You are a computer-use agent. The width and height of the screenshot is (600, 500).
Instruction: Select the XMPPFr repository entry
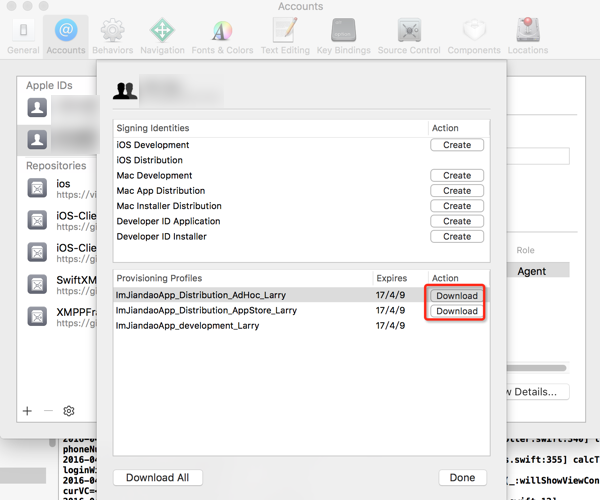pyautogui.click(x=57, y=317)
